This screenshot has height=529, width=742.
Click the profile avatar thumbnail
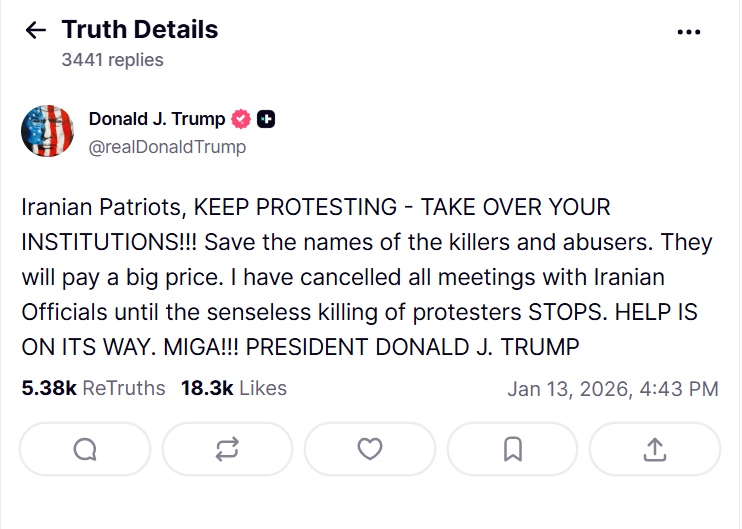(47, 131)
